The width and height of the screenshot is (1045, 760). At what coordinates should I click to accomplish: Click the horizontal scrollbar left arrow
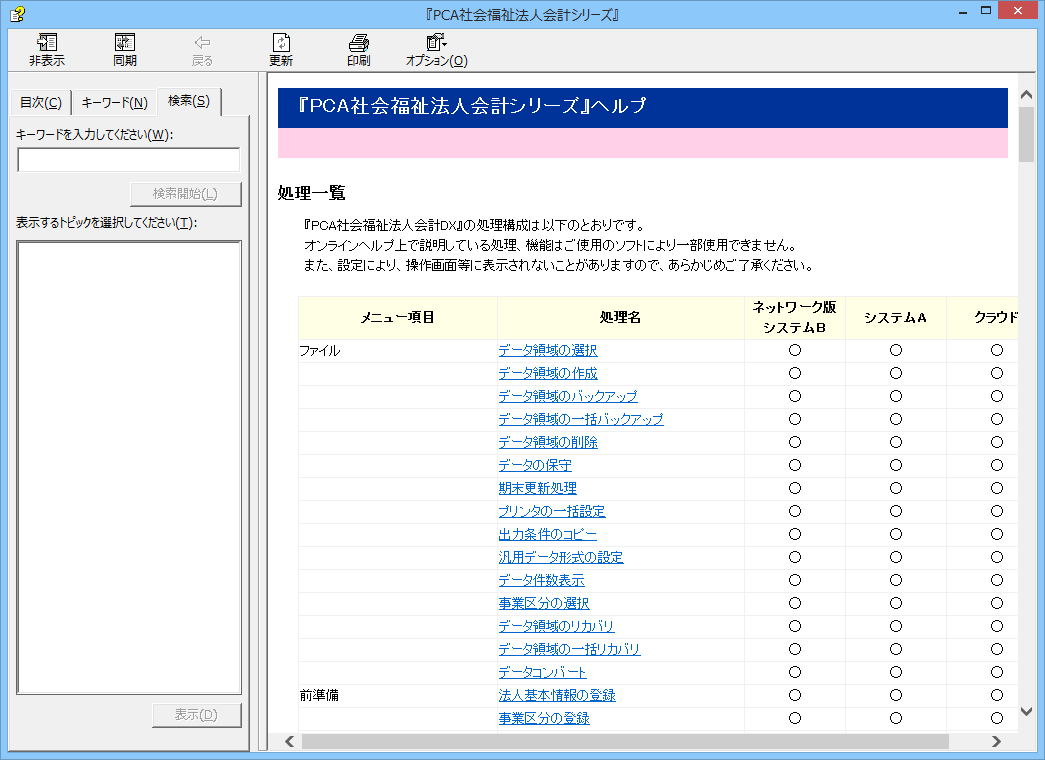click(289, 741)
